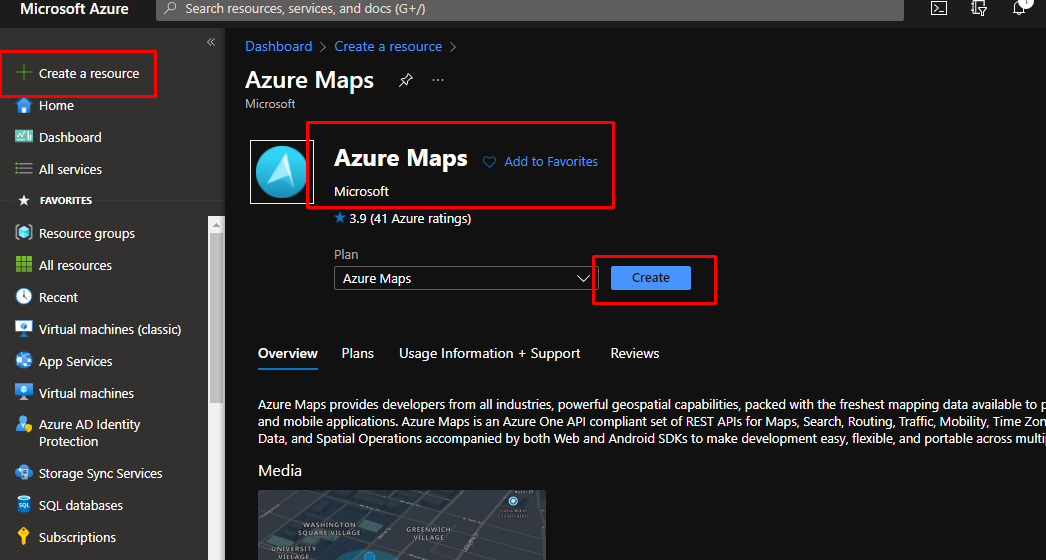
Task: Click the Add to Favorites link
Action: point(551,162)
